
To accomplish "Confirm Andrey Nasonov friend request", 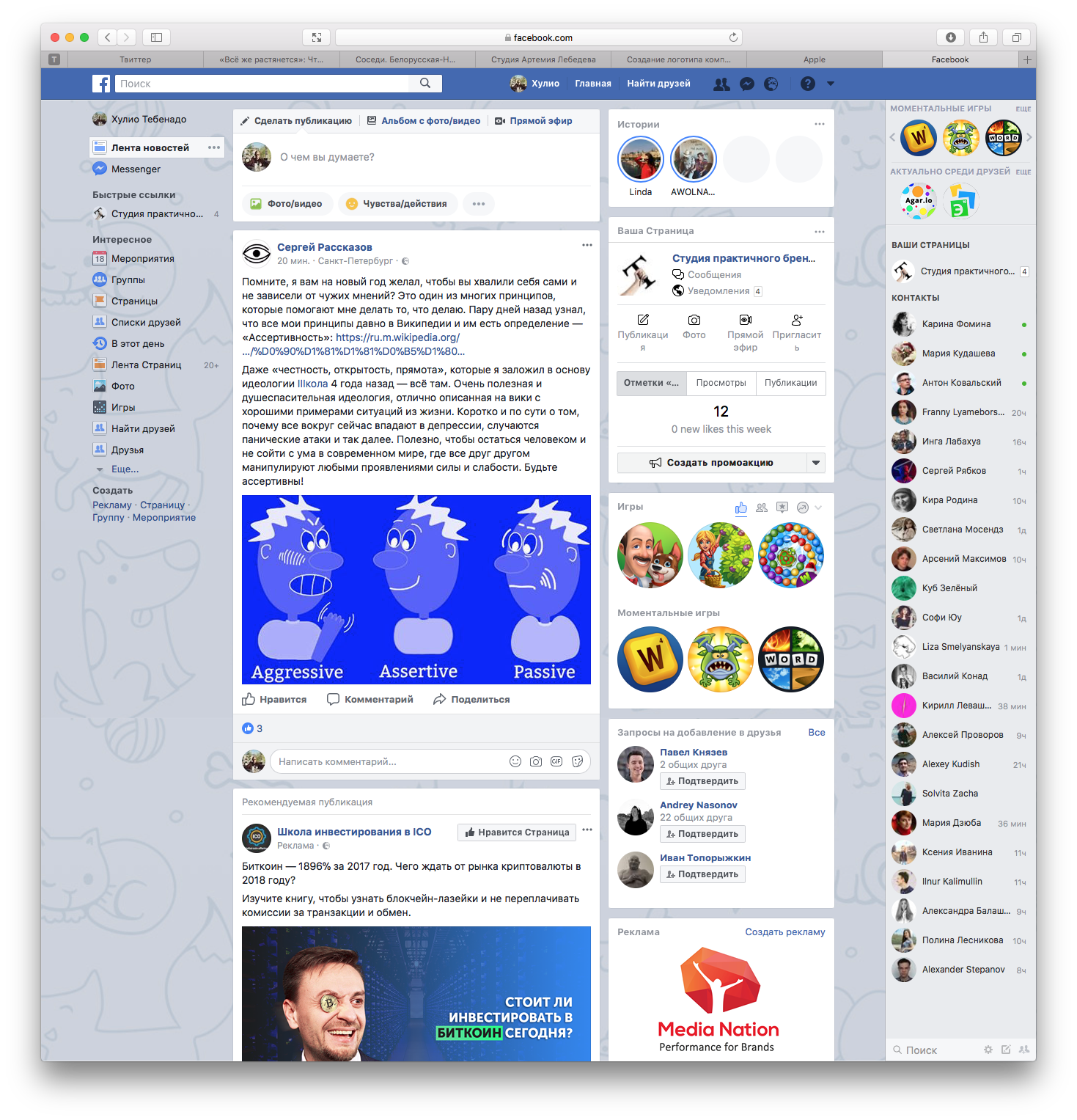I will [x=702, y=834].
